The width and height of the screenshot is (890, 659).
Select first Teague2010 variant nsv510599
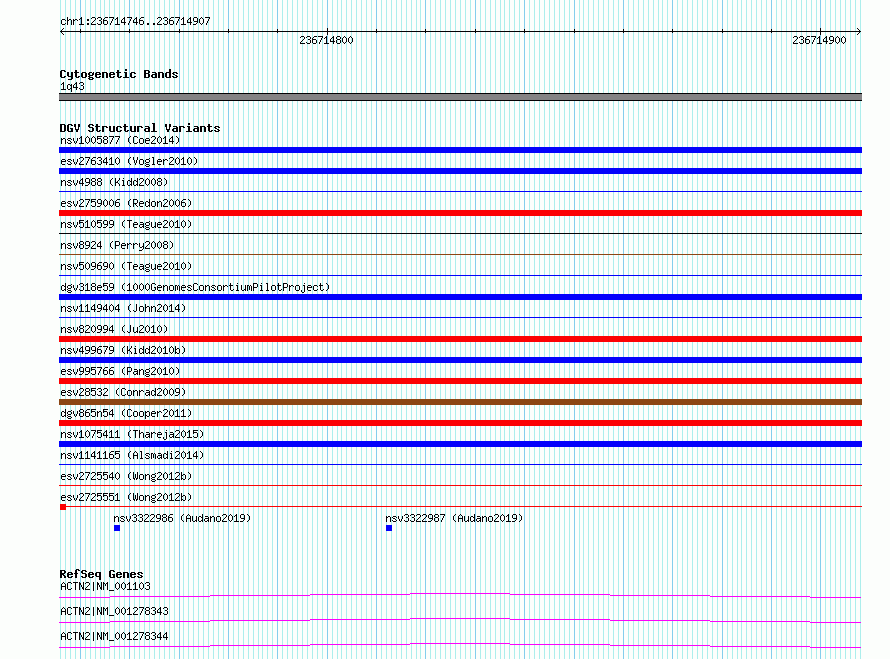click(x=126, y=224)
